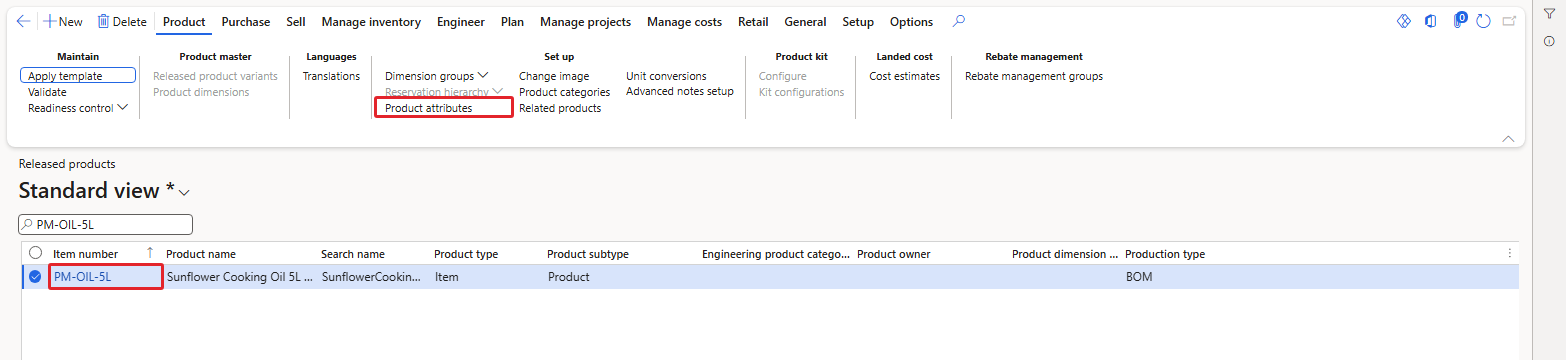Click the Delete trash can icon
The width and height of the screenshot is (1566, 360).
click(103, 22)
